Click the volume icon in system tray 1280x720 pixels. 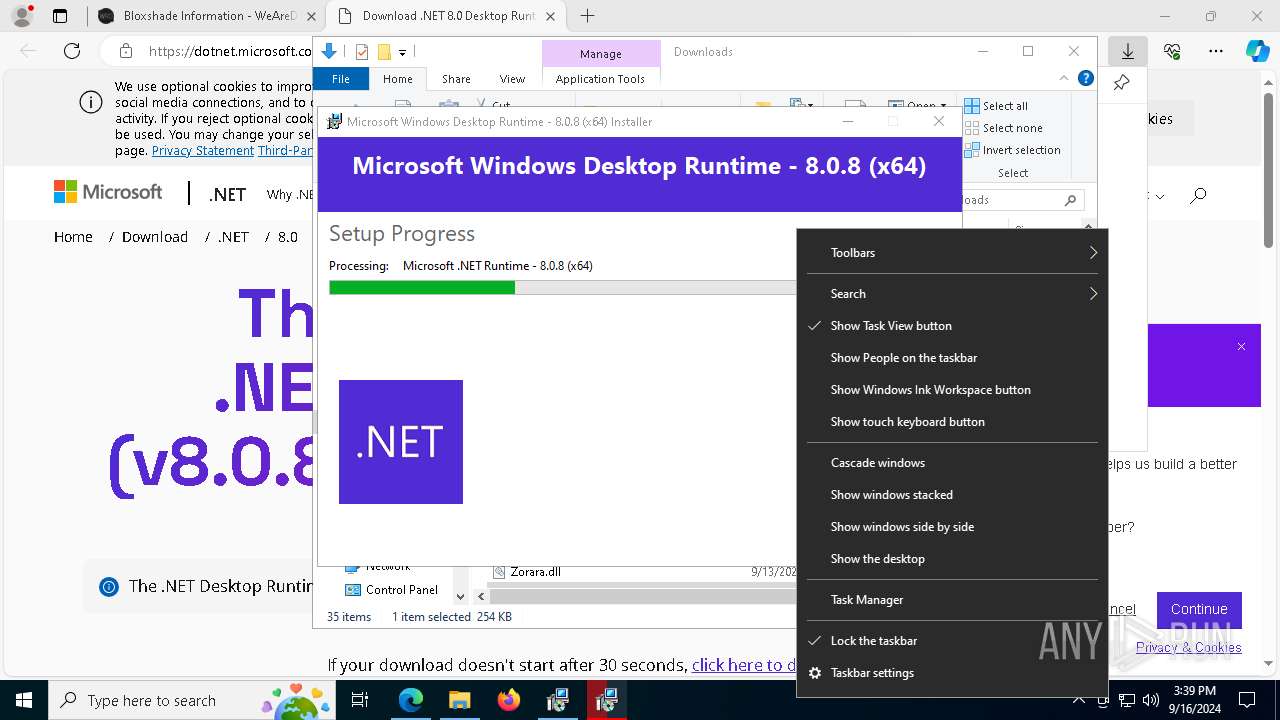1150,700
